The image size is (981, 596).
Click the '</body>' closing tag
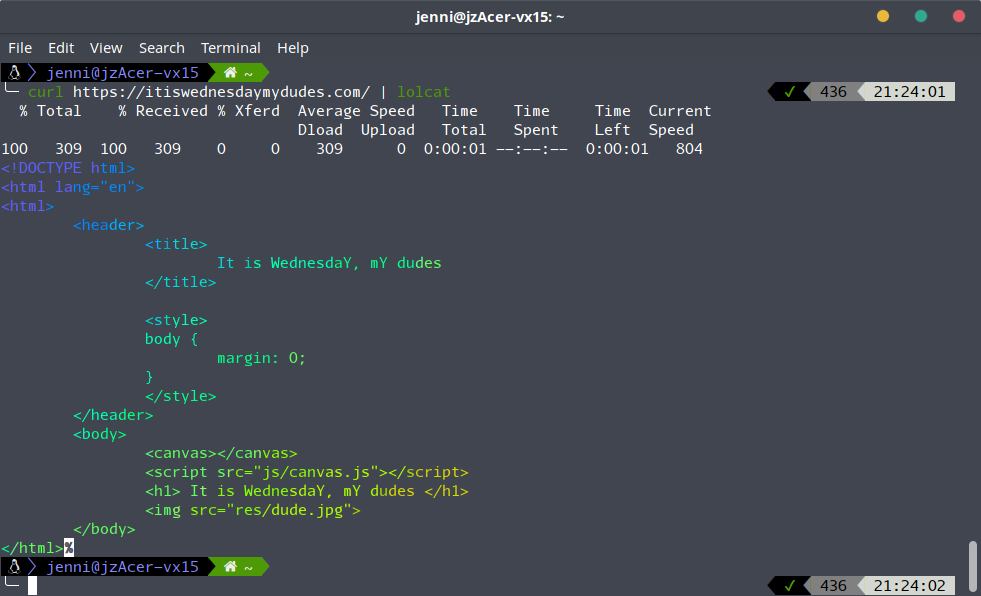pos(104,529)
